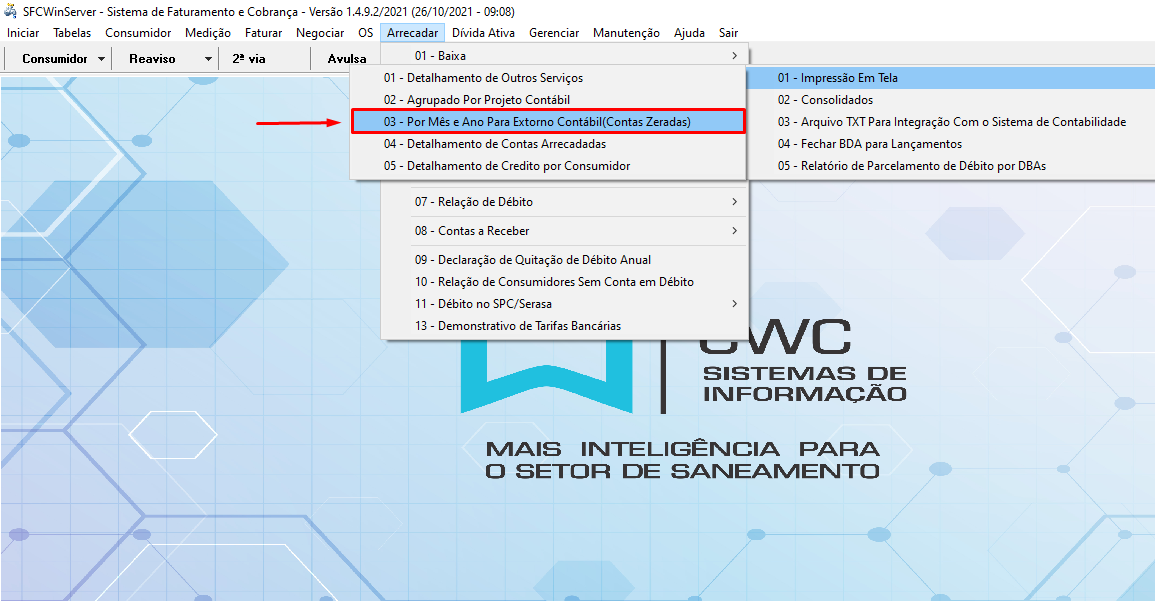Expand 08 - Contas a Receber submenu
This screenshot has width=1155, height=601.
565,231
